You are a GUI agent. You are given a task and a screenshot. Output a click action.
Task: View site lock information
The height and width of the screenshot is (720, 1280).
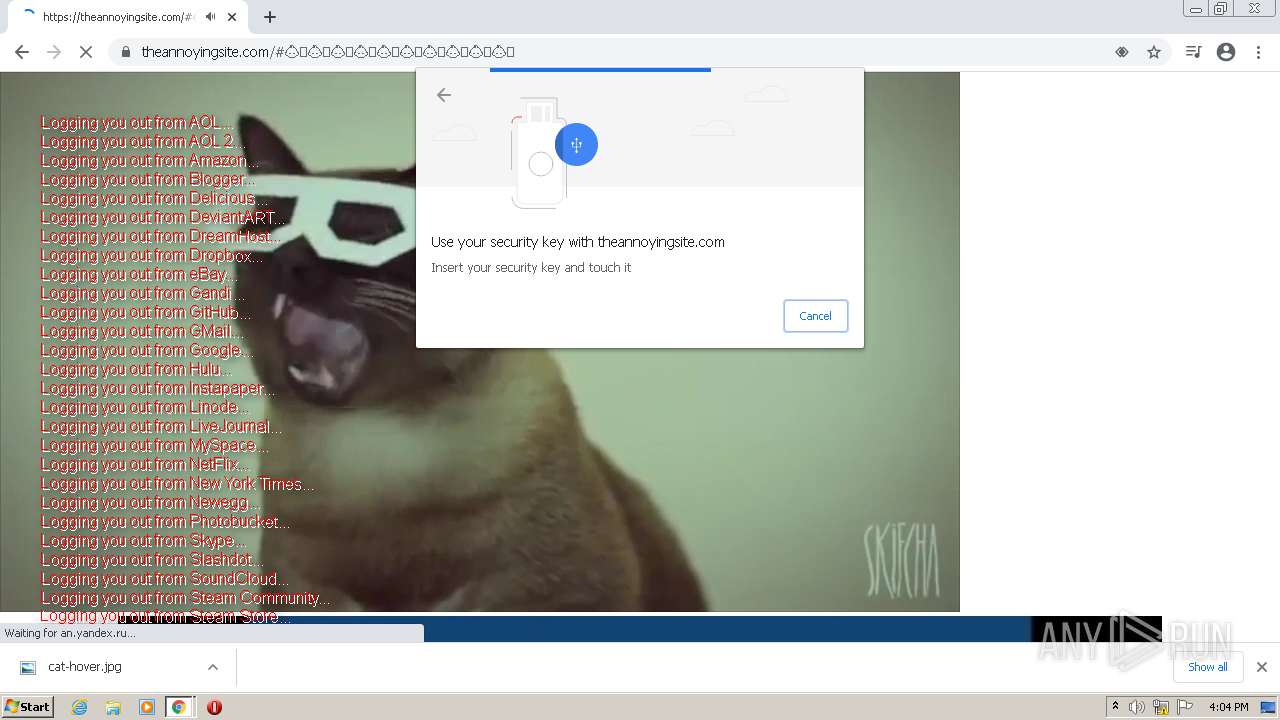coord(126,52)
